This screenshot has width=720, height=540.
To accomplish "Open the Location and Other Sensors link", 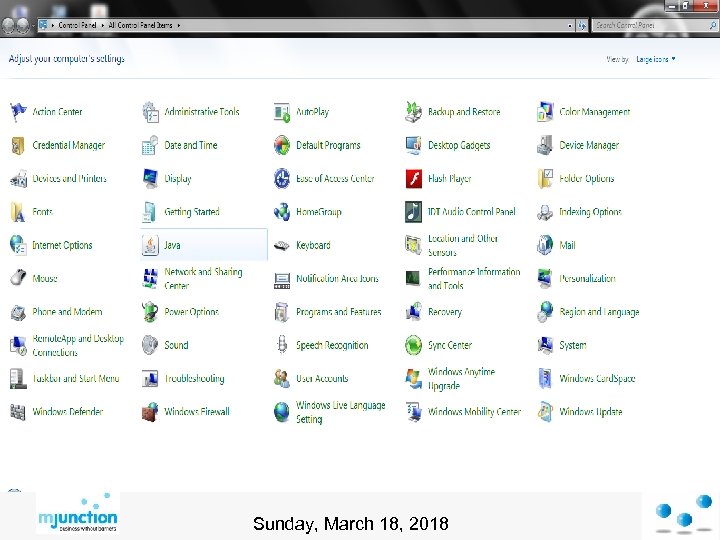I will 463,245.
